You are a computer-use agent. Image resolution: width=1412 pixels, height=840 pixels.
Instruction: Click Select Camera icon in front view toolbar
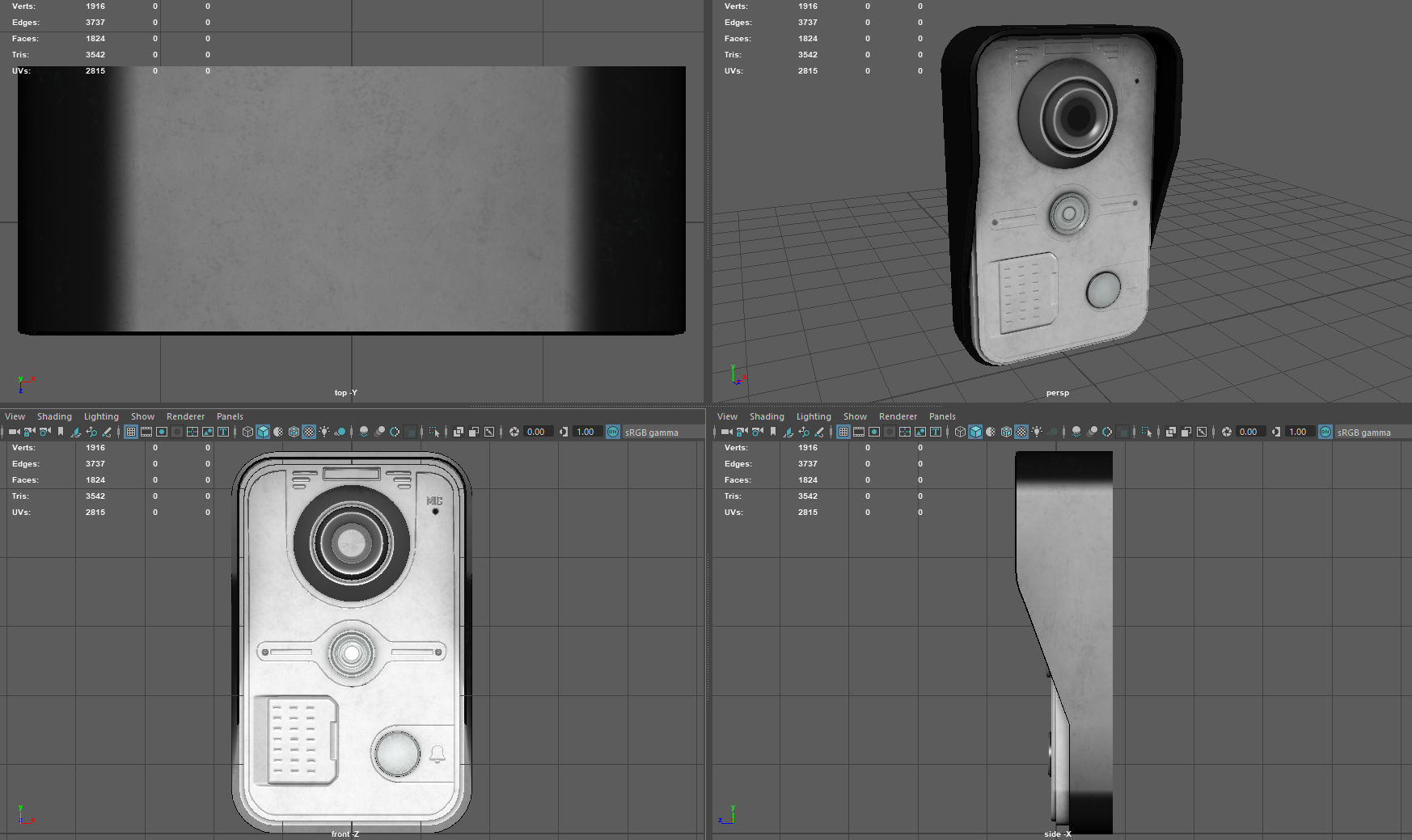tap(14, 432)
